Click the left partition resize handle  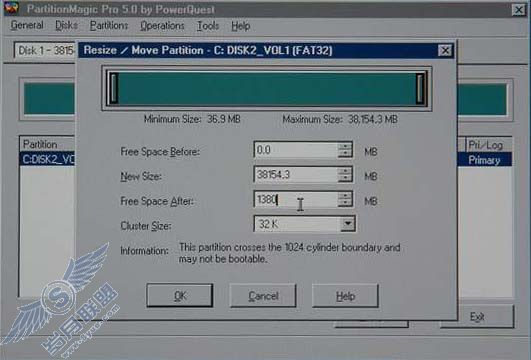point(114,88)
